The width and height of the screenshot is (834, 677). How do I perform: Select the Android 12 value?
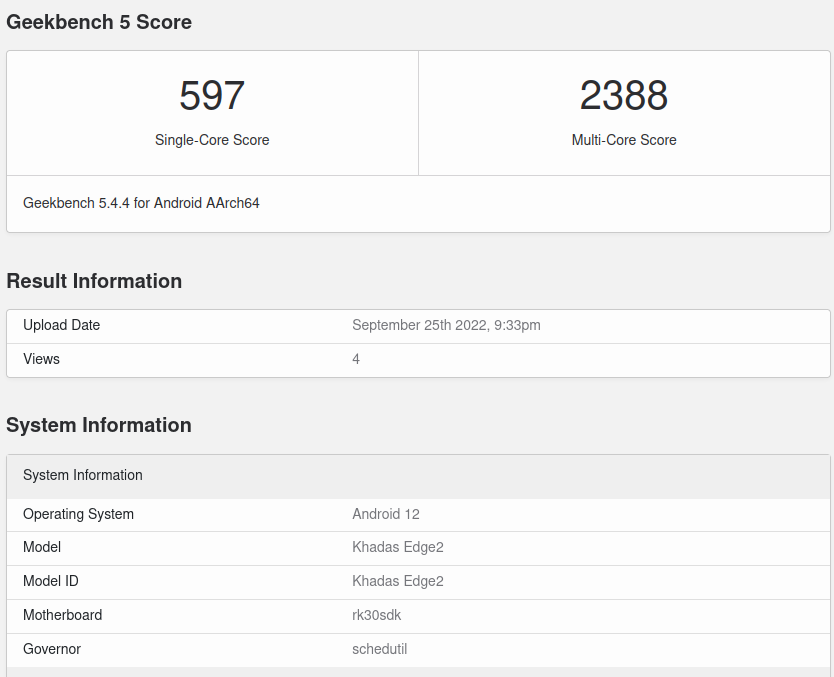click(386, 514)
